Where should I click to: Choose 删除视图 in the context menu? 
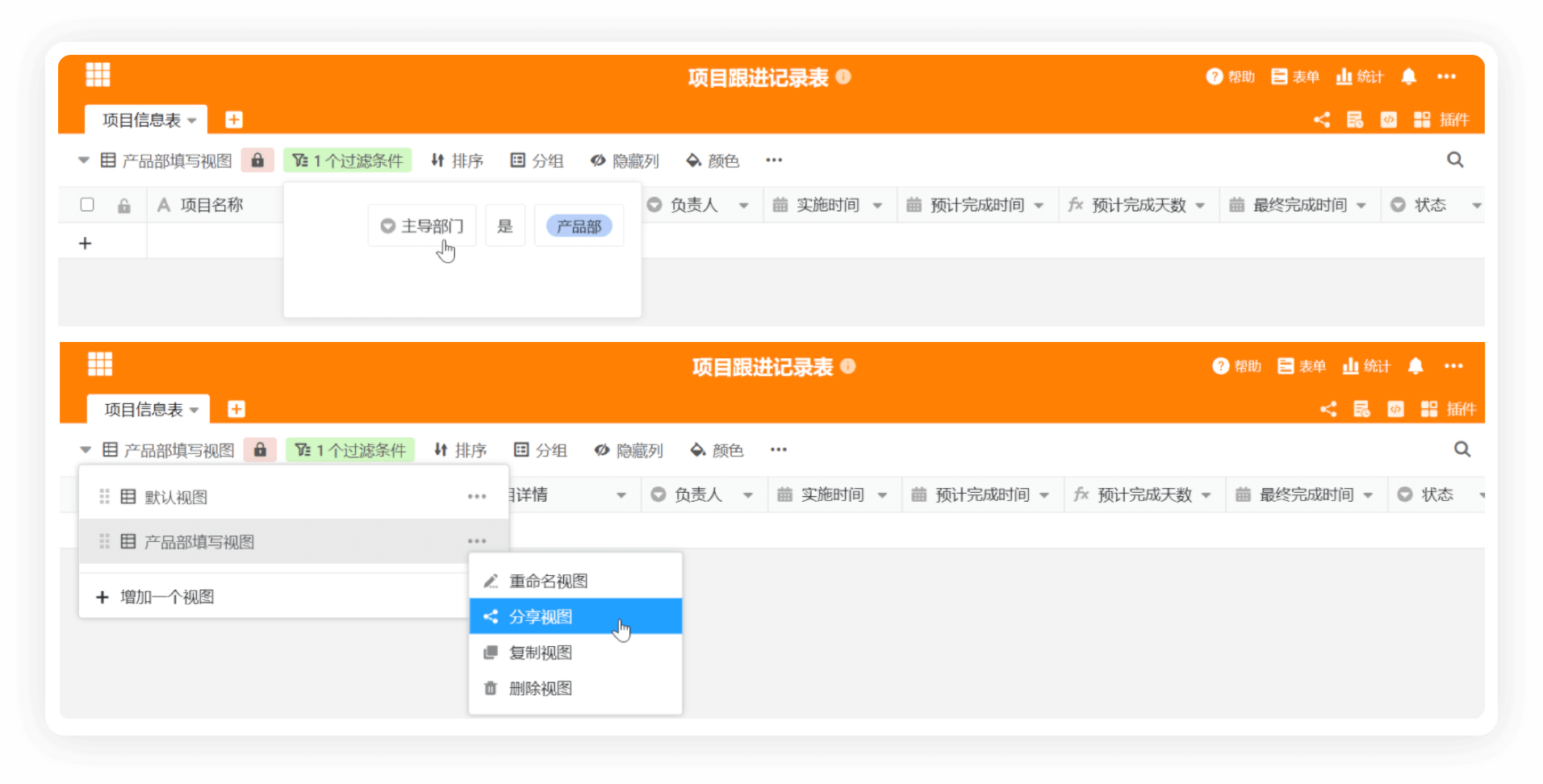541,688
